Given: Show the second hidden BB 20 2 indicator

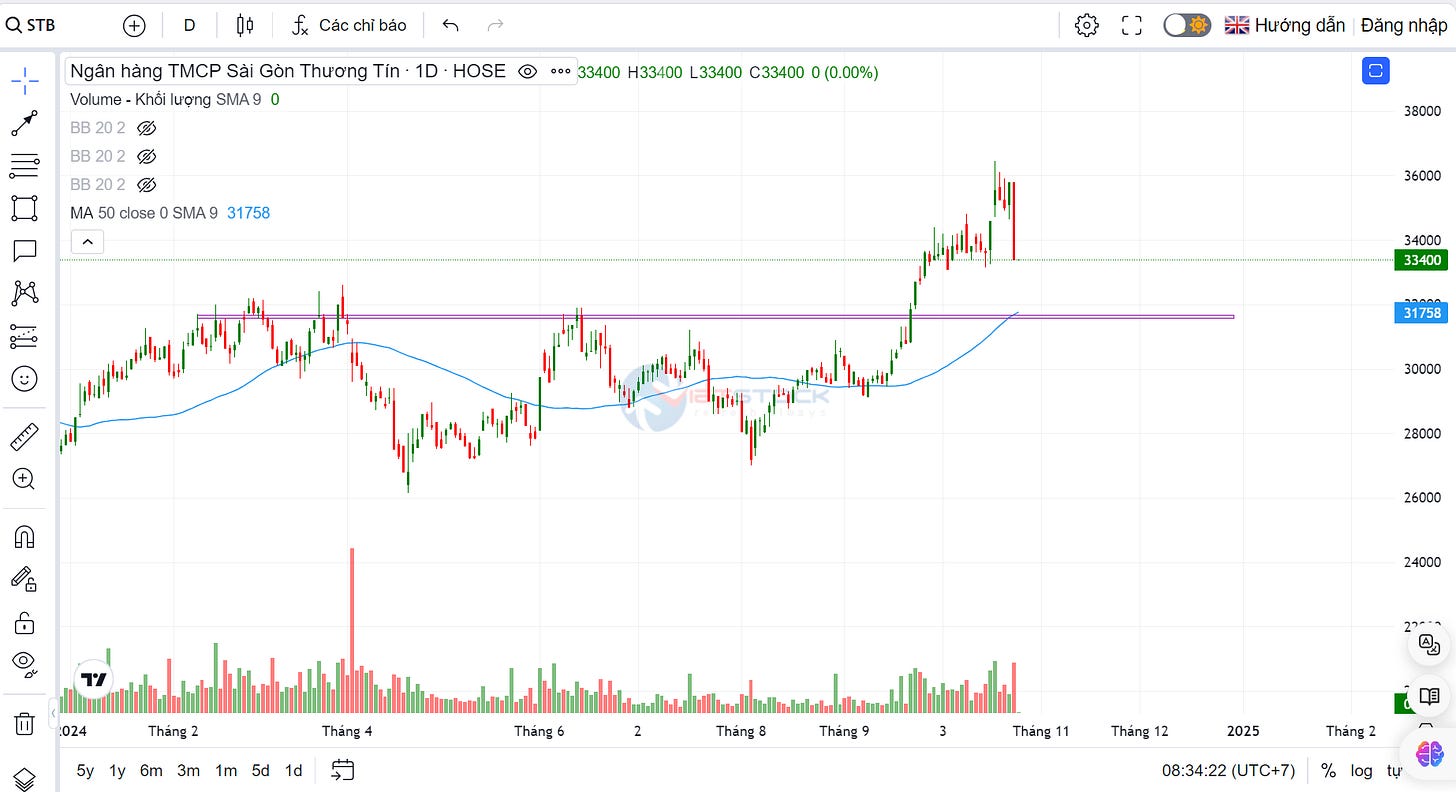Looking at the screenshot, I should (147, 156).
